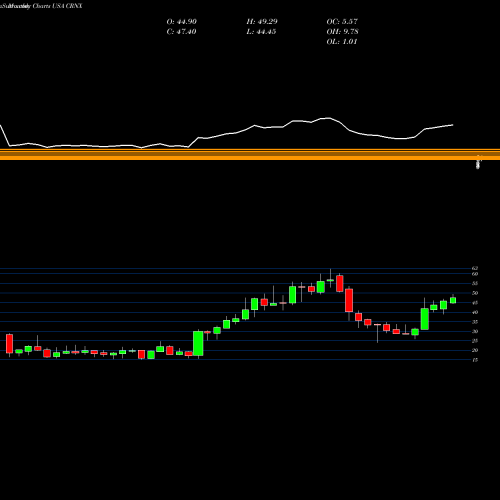500x500 pixels.
Task: Click the OL: 1.01 reading
Action: tap(342, 42)
